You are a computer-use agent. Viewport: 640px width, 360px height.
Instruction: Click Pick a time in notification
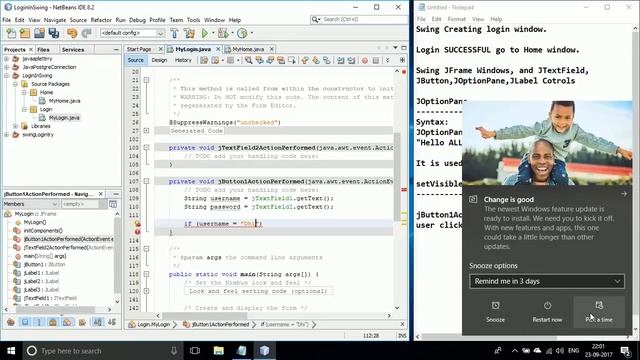click(x=599, y=312)
